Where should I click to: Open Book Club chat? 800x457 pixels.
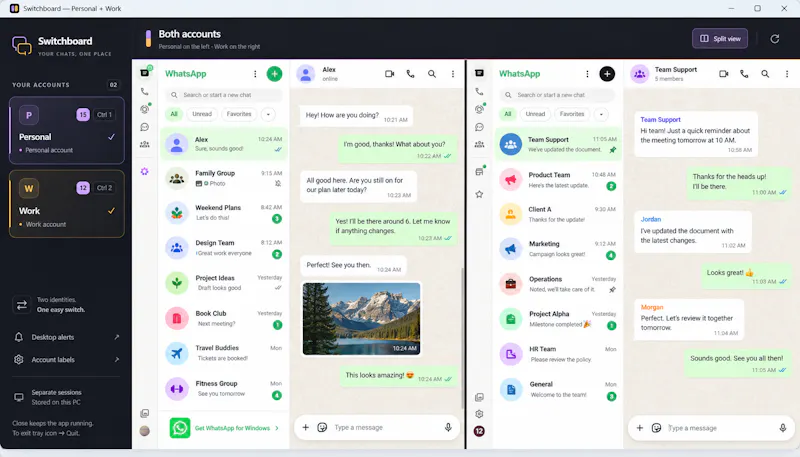click(224, 318)
